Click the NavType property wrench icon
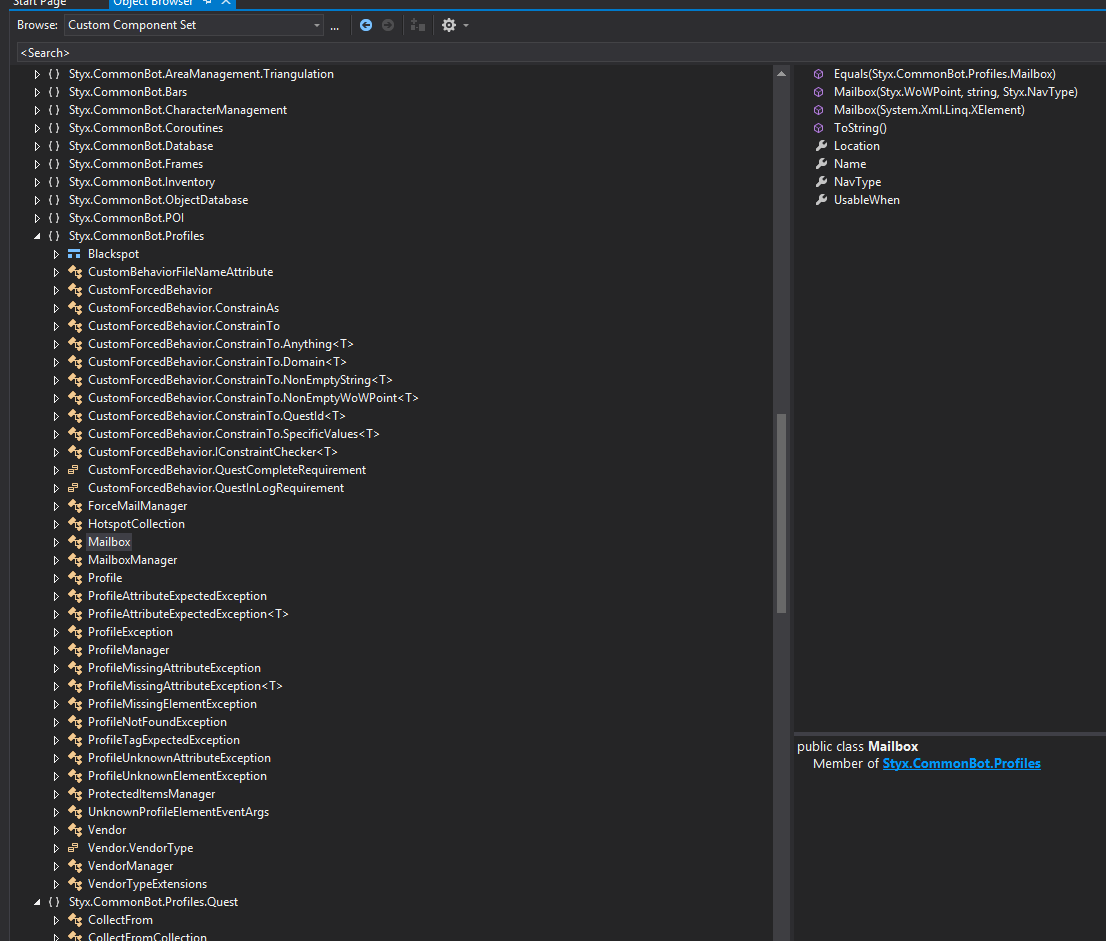 (x=821, y=182)
